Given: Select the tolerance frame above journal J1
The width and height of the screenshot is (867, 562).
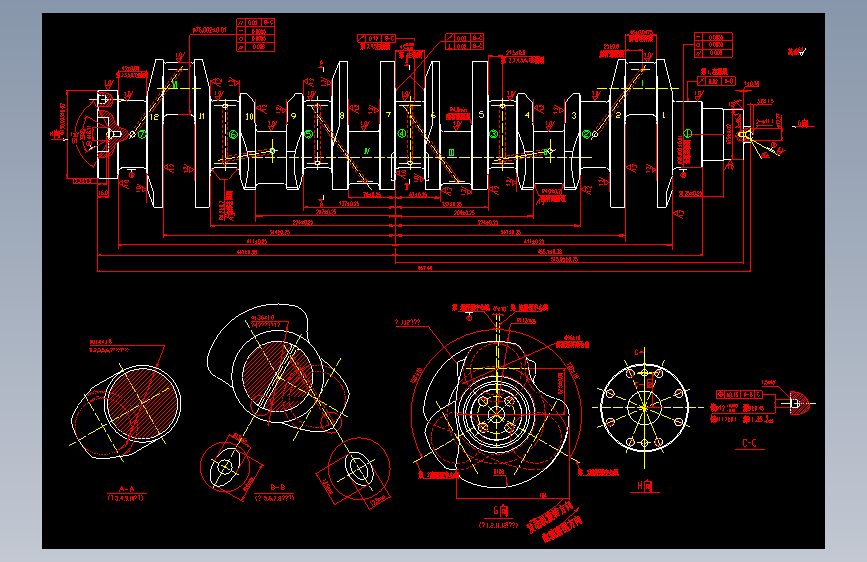Looking at the screenshot, I should click(255, 35).
